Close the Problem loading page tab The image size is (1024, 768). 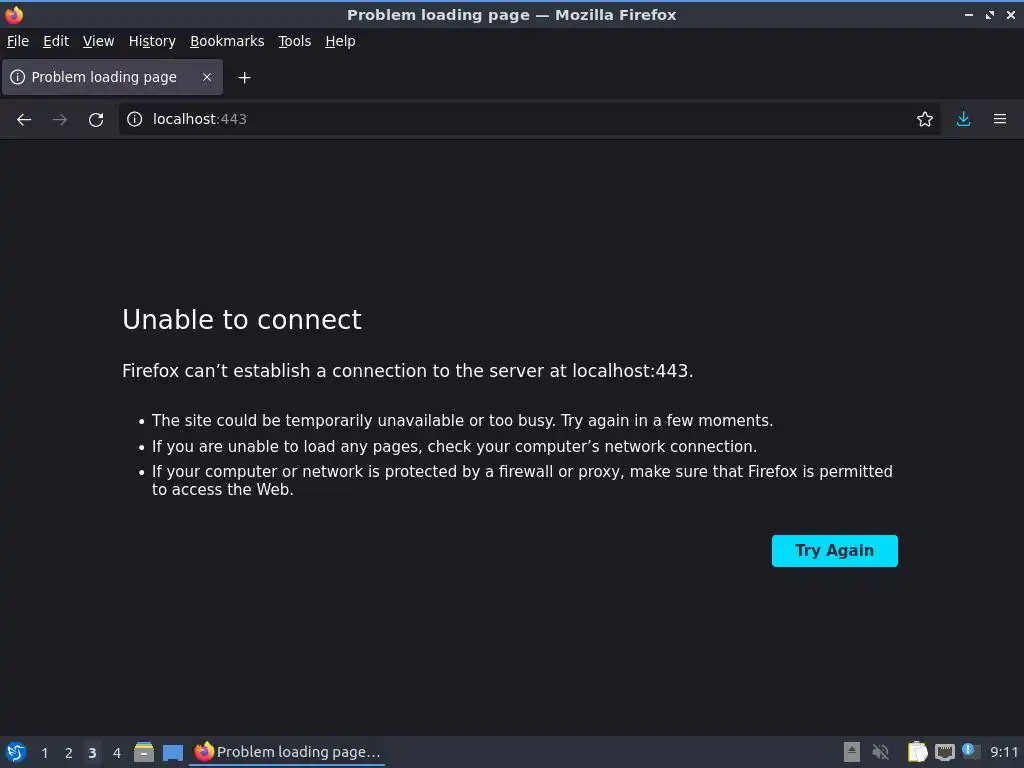coord(207,77)
